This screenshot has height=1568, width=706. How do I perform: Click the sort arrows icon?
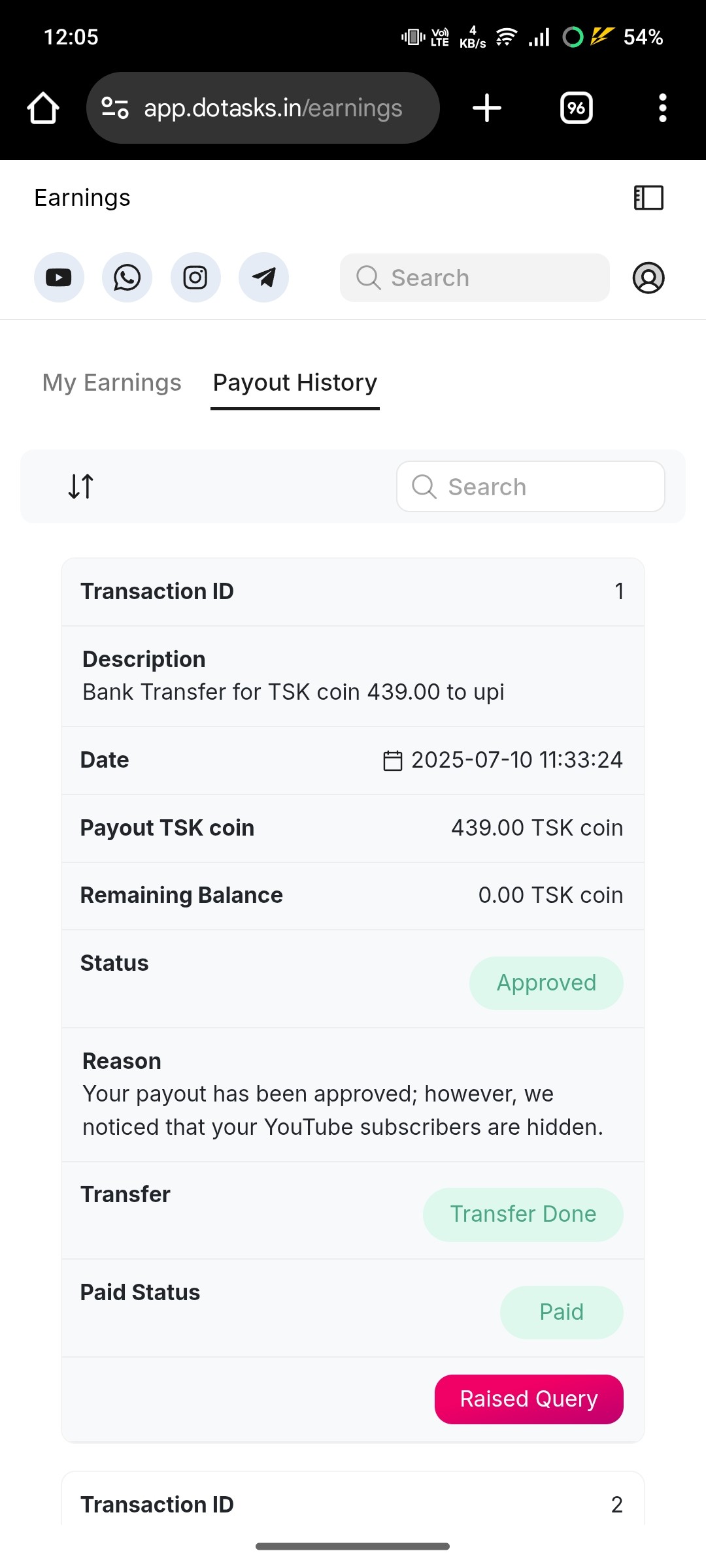(x=81, y=486)
